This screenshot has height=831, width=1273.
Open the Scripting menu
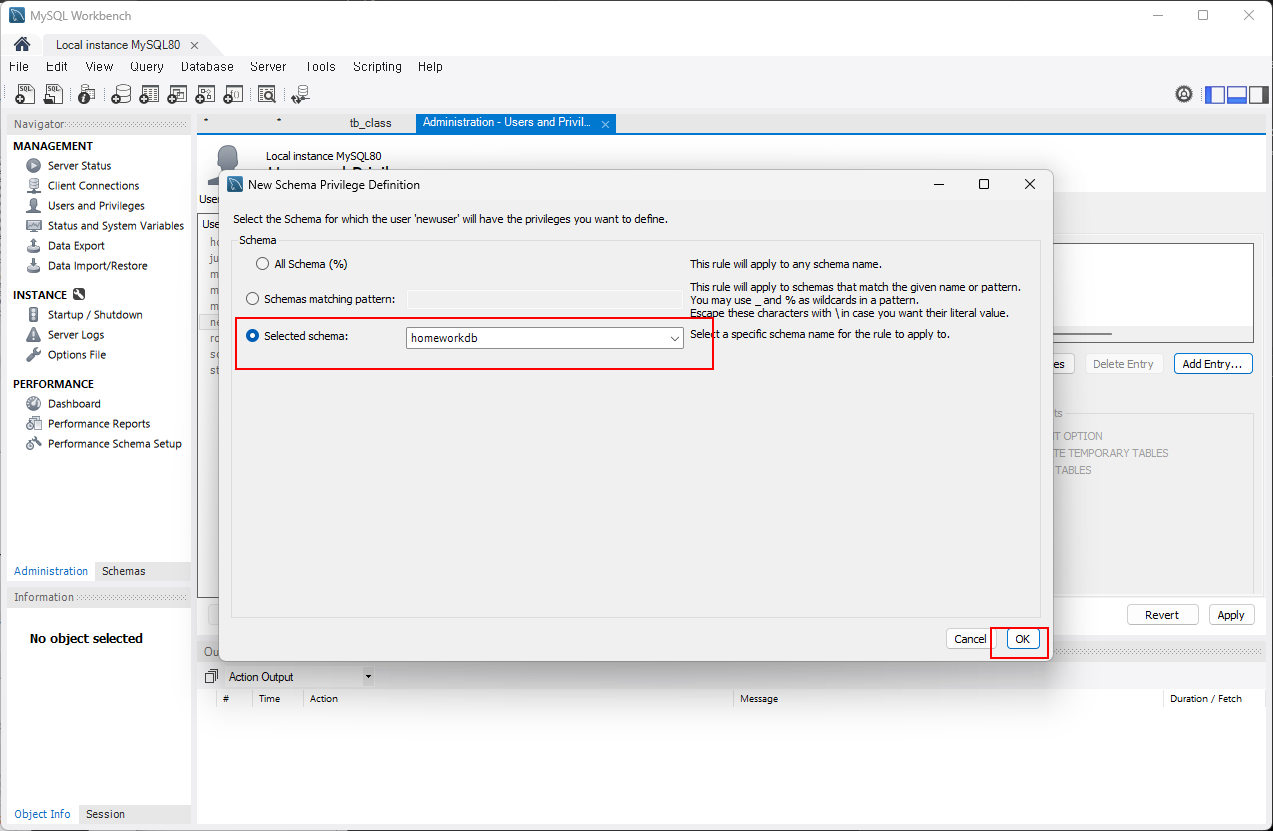(377, 67)
